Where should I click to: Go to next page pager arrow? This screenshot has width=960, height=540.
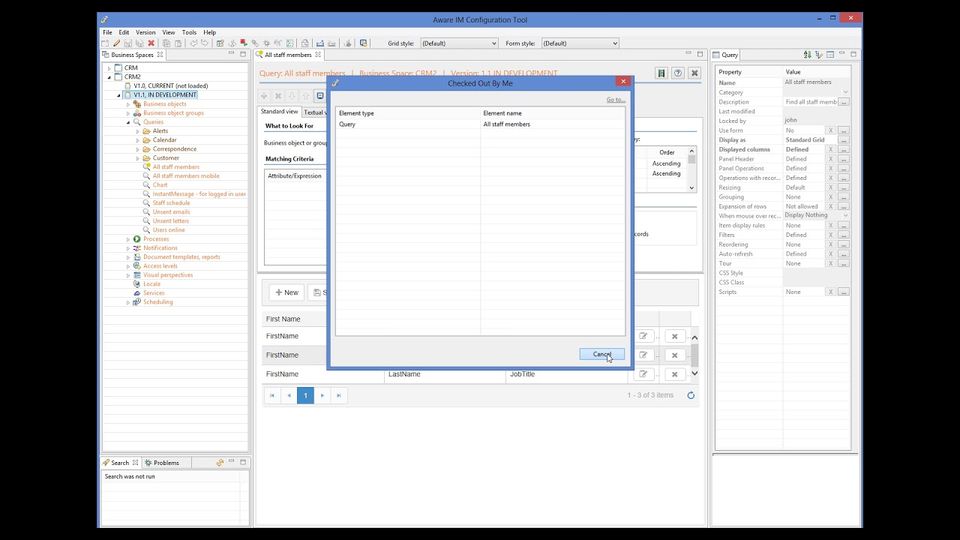(323, 396)
